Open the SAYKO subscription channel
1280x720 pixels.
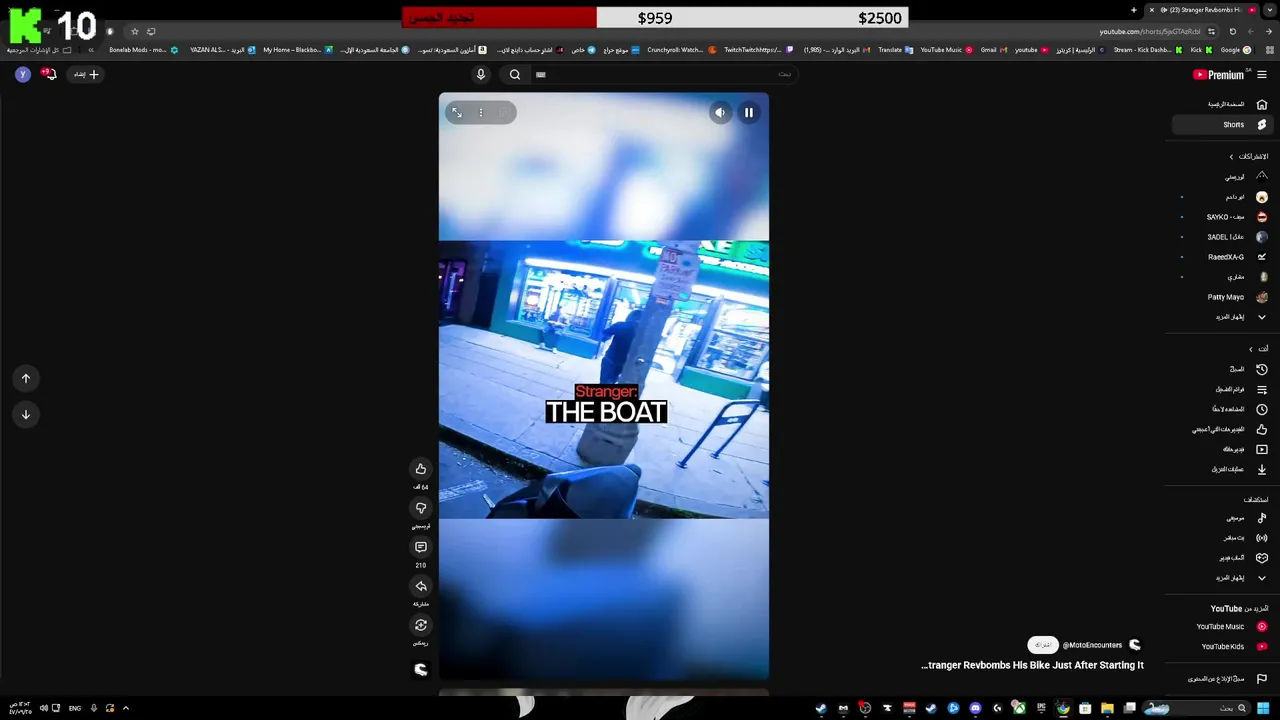[1222, 217]
